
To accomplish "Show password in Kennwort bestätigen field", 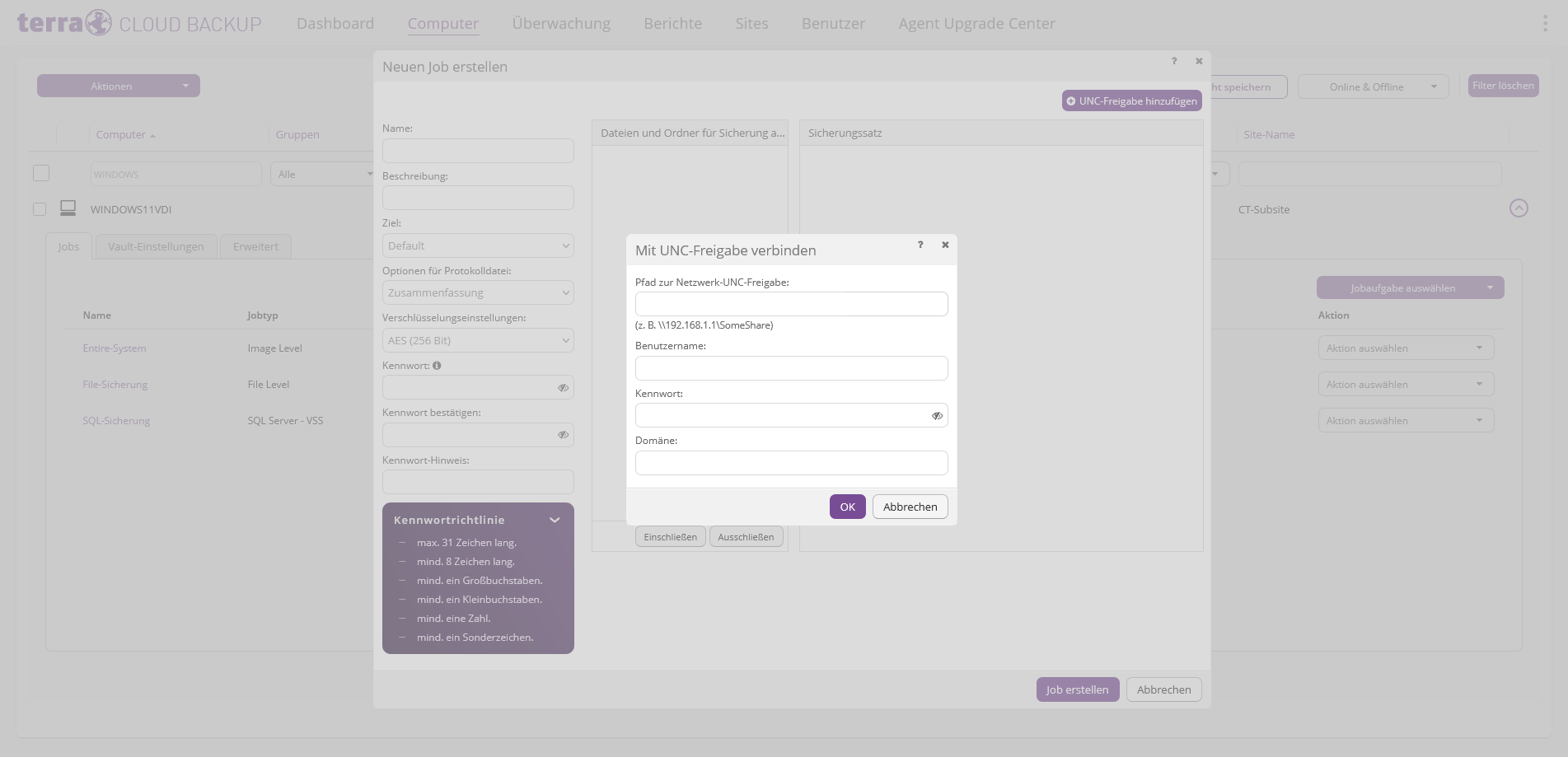I will tap(564, 435).
